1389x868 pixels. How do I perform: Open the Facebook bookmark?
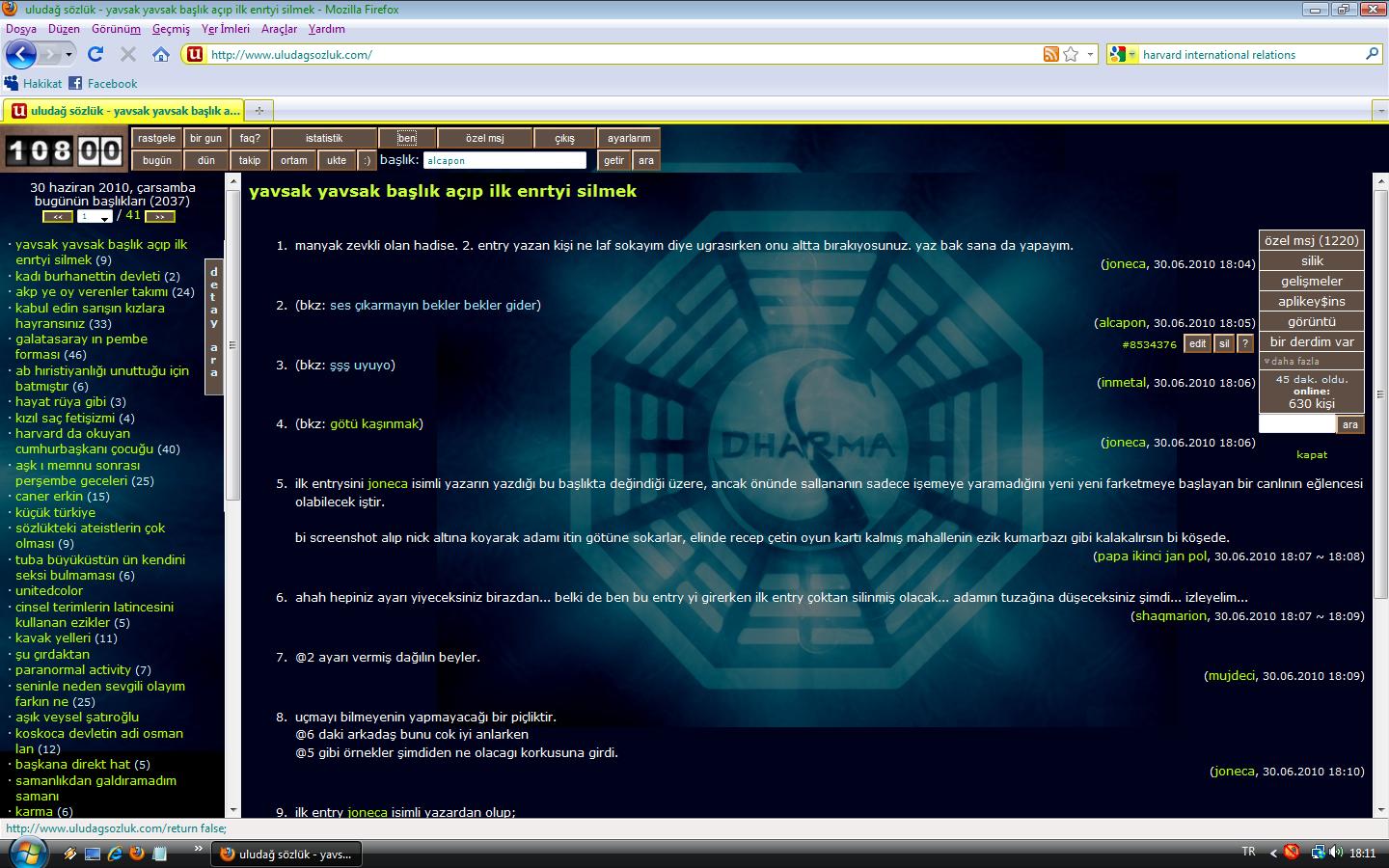[103, 84]
